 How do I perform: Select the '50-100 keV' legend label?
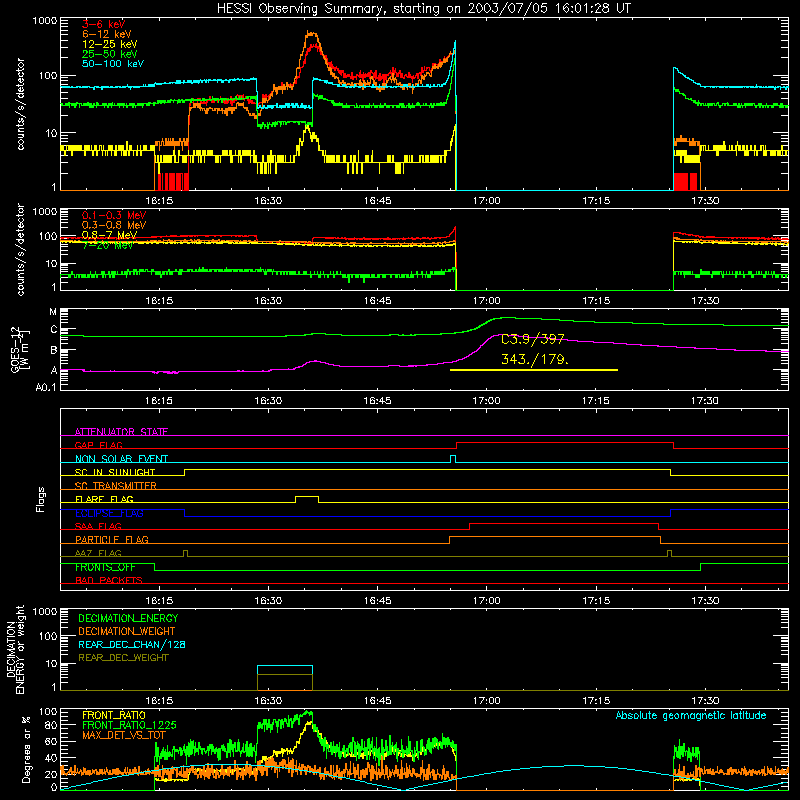(x=113, y=64)
